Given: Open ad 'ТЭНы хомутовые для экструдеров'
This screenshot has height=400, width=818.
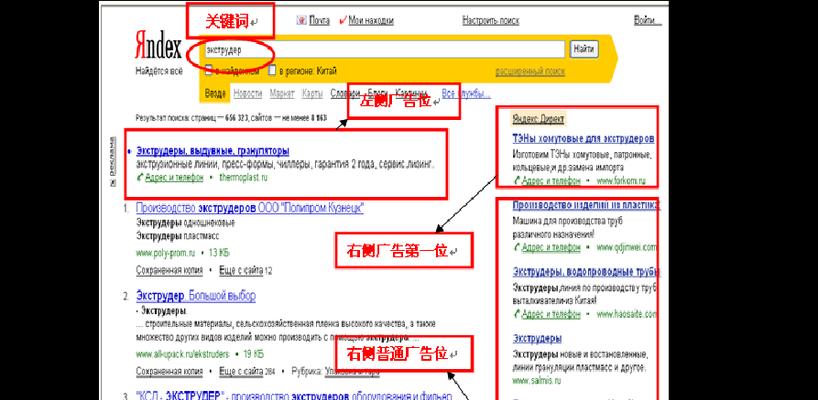Looking at the screenshot, I should click(584, 139).
